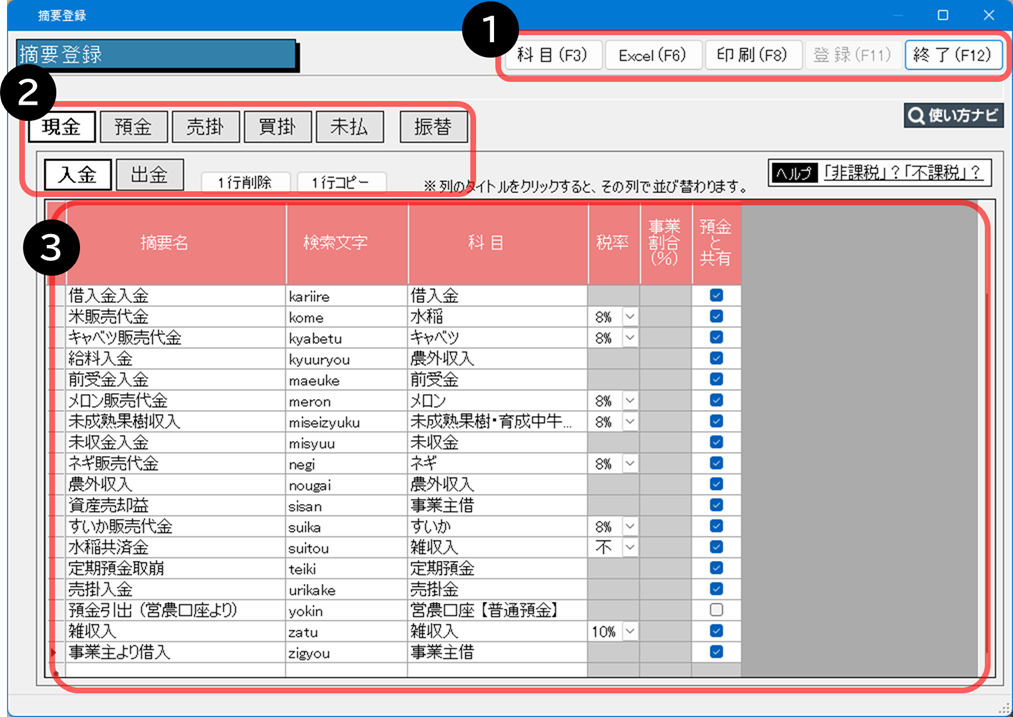Toggle 預金と共有 checkbox for 借入金入金 row
Viewport: 1013px width, 717px height.
(x=716, y=296)
